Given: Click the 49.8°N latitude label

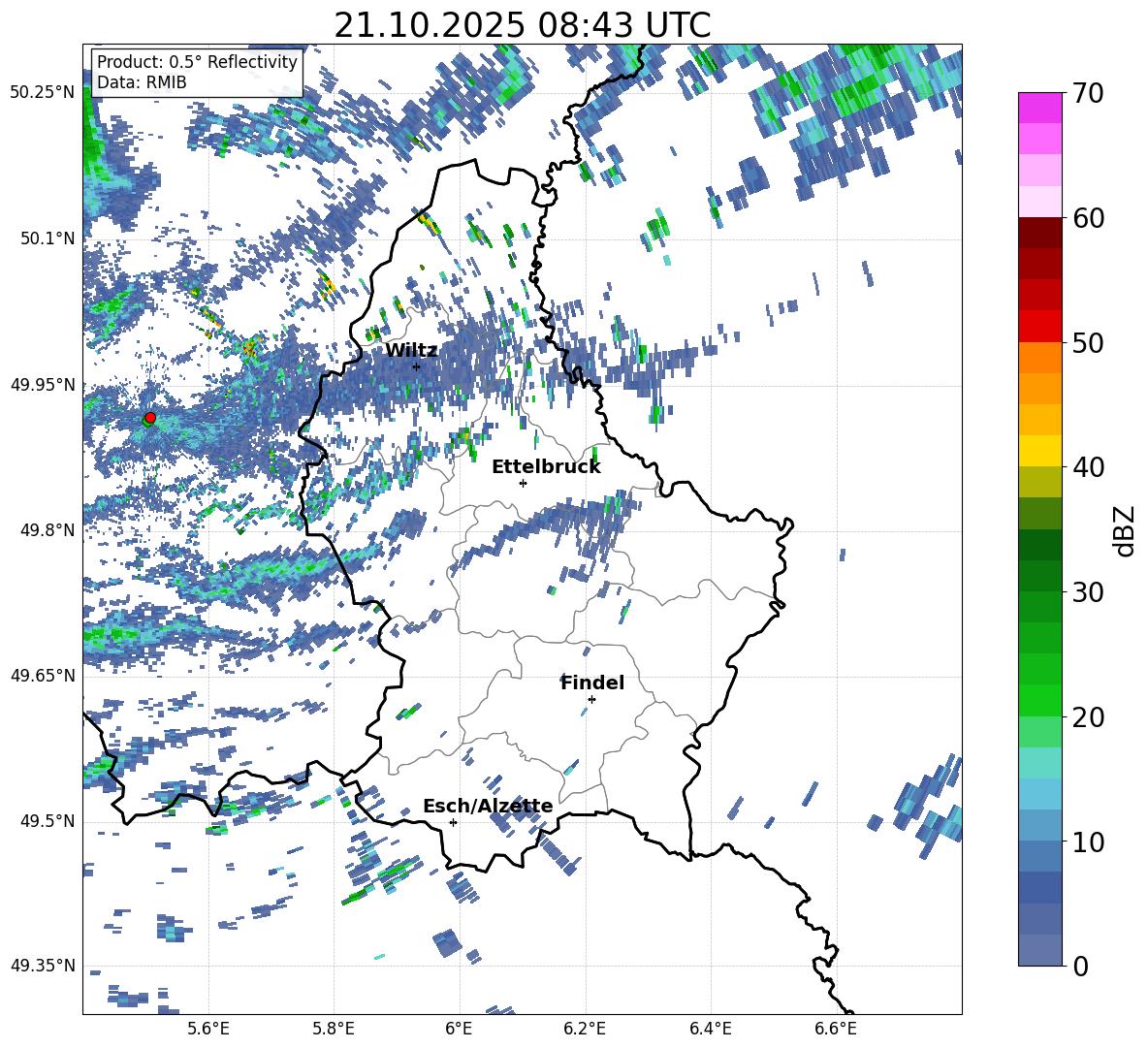Looking at the screenshot, I should tap(48, 530).
